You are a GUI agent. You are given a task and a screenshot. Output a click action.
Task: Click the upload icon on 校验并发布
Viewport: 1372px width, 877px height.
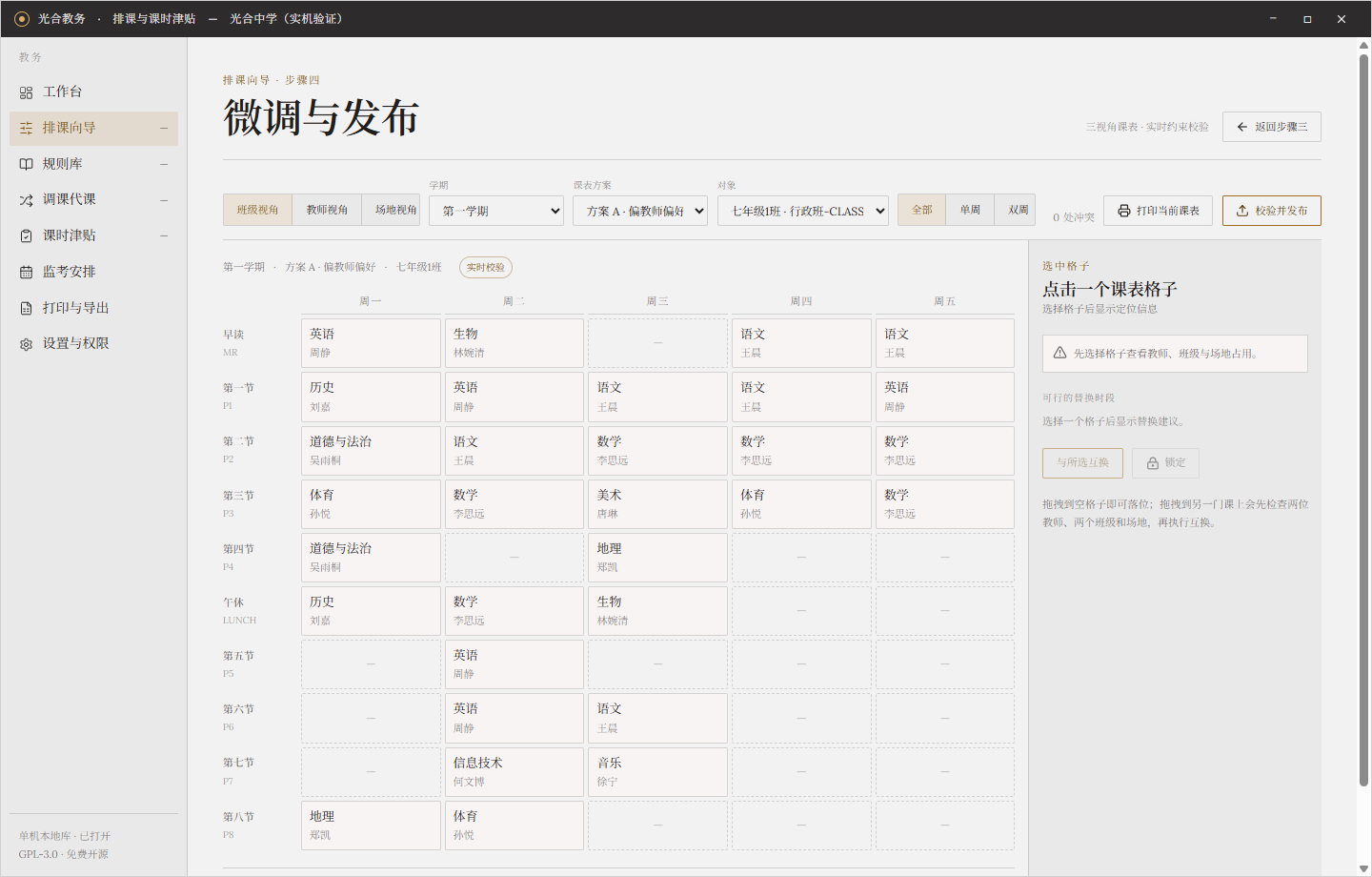(1242, 211)
